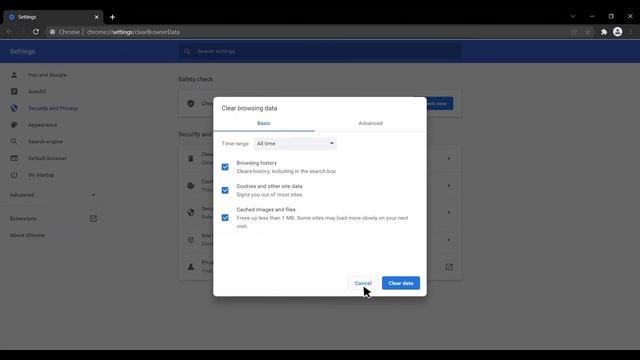The image size is (640, 360).
Task: Bookmark this page with star icon
Action: coord(588,32)
